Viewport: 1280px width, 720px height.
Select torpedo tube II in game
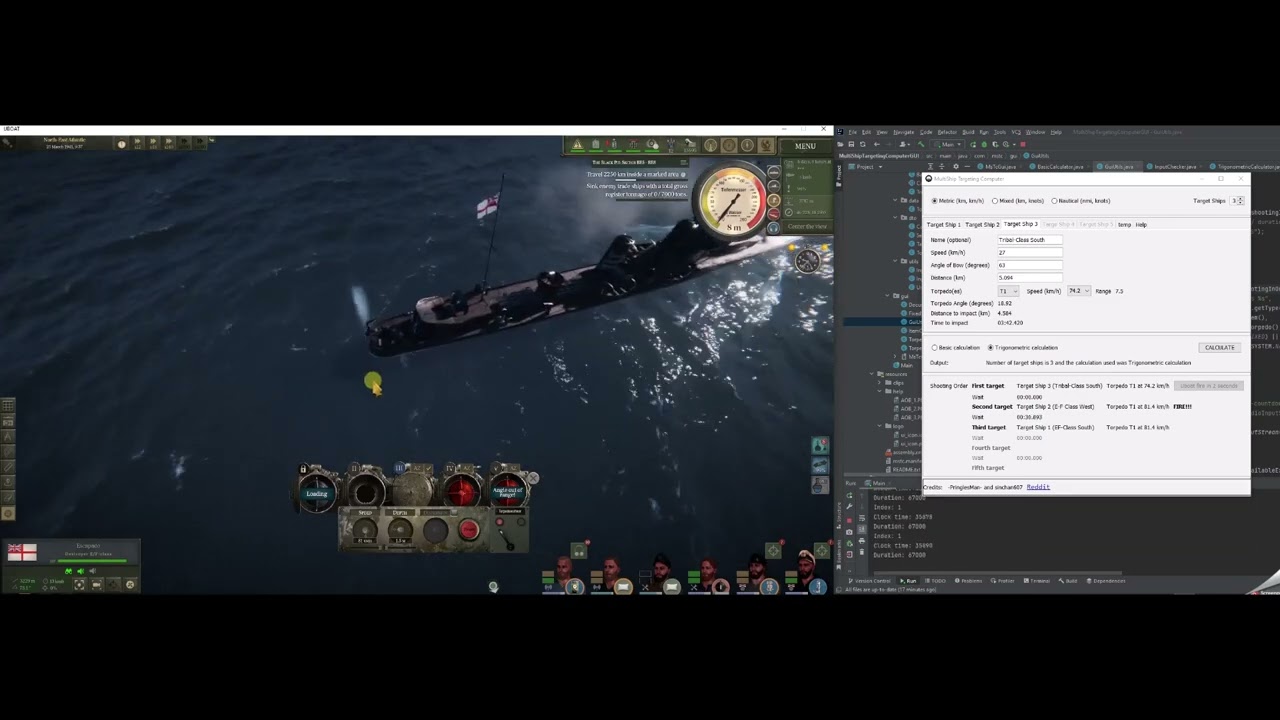tap(366, 493)
